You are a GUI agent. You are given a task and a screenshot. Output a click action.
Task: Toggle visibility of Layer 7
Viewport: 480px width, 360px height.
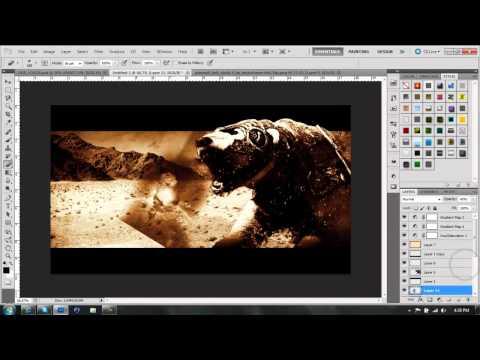tap(404, 245)
